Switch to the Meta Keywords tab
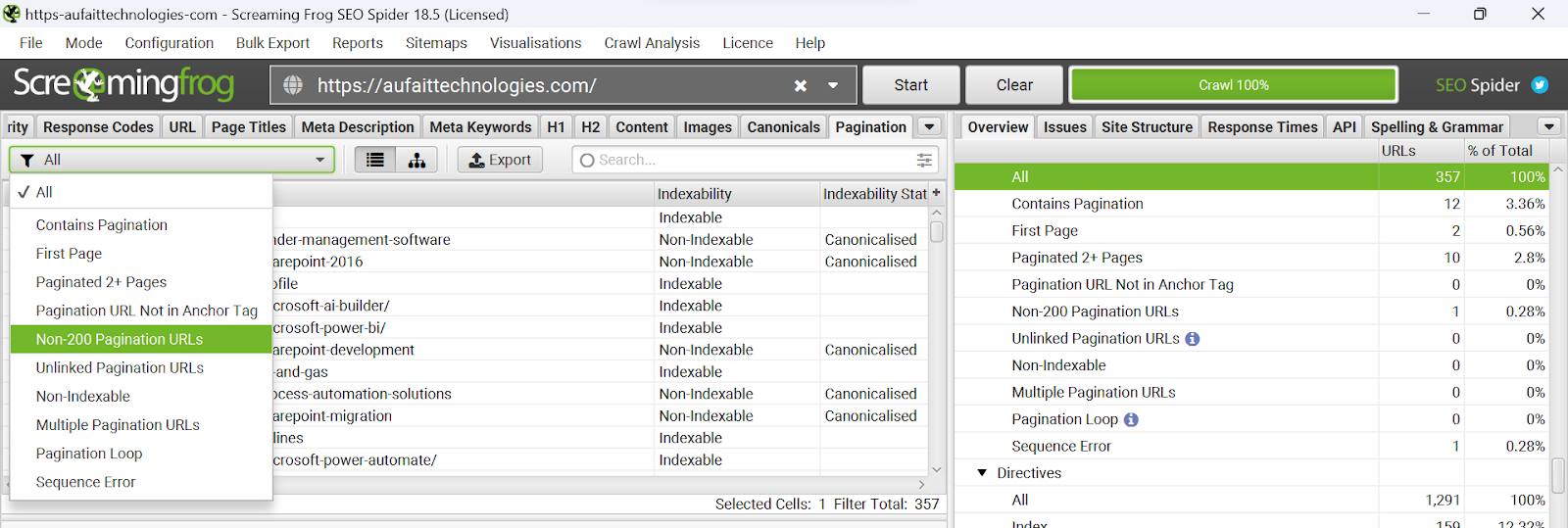This screenshot has height=528, width=1568. (x=480, y=126)
